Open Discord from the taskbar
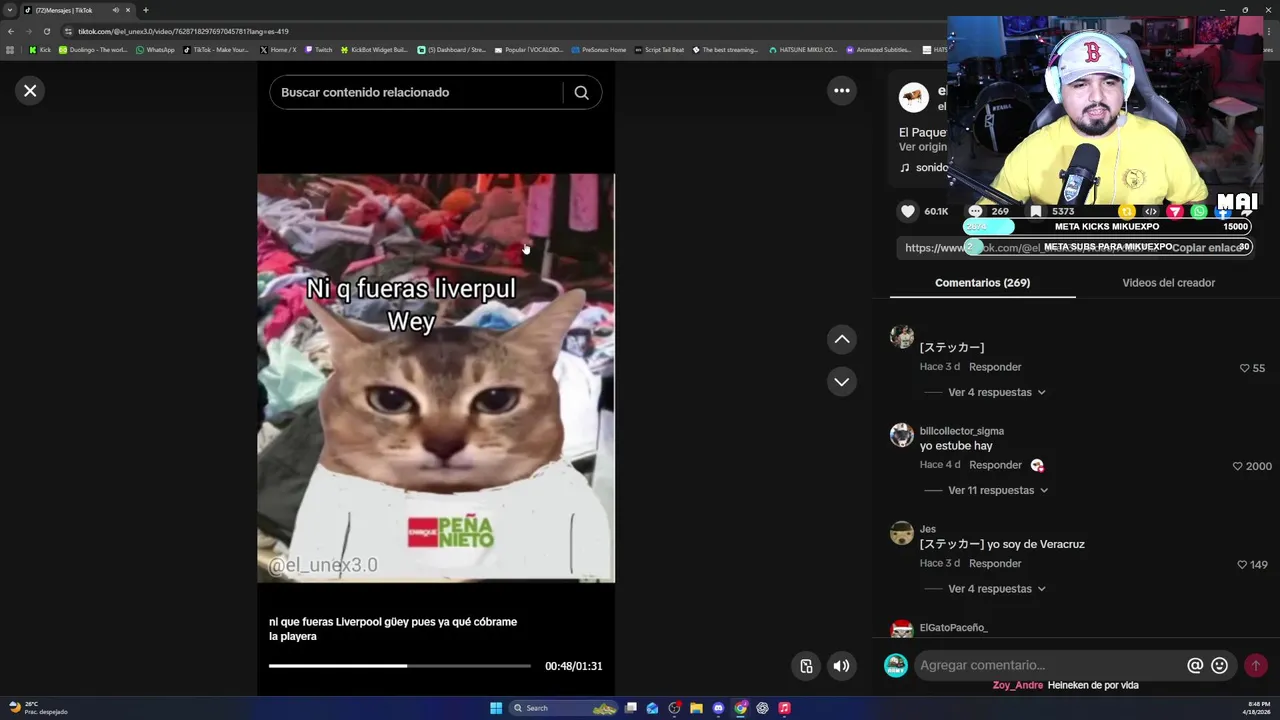The width and height of the screenshot is (1280, 720). pyautogui.click(x=718, y=708)
